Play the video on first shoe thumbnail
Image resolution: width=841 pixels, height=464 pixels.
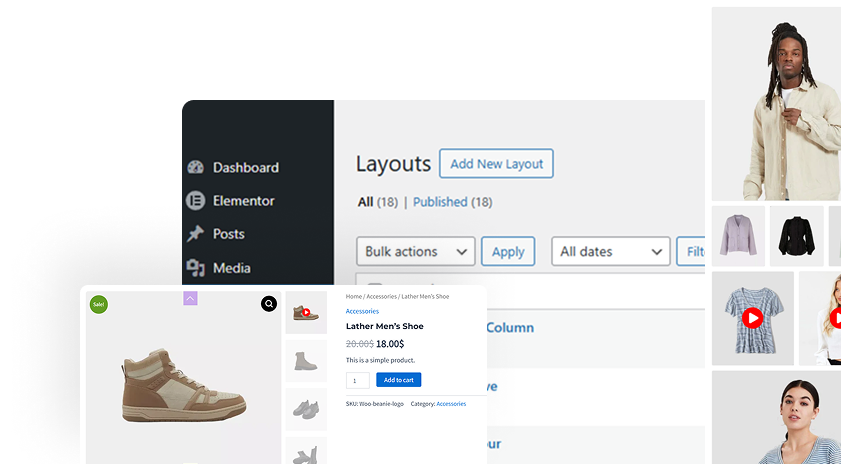306,312
